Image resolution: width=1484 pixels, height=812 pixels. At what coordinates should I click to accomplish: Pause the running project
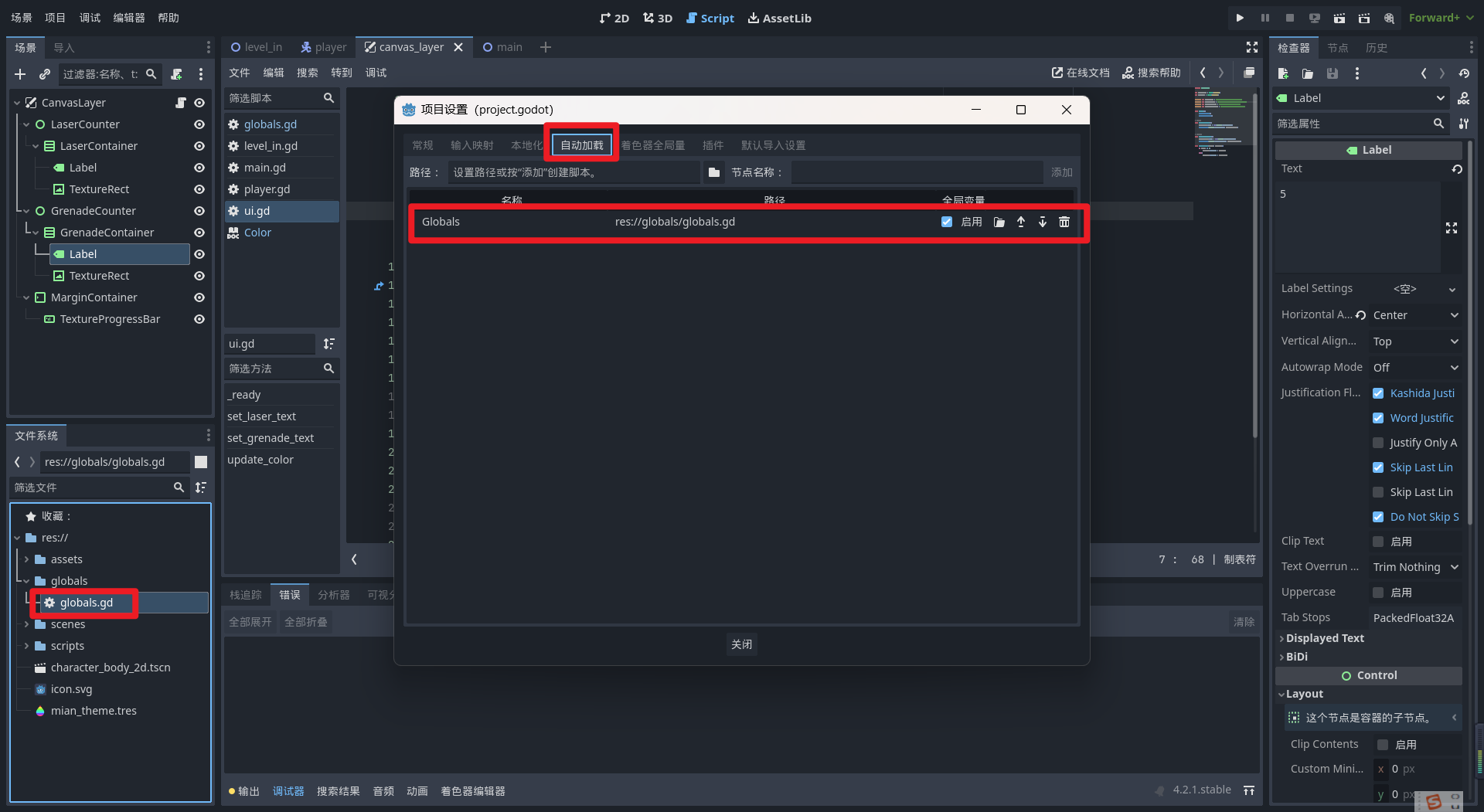coord(1264,18)
